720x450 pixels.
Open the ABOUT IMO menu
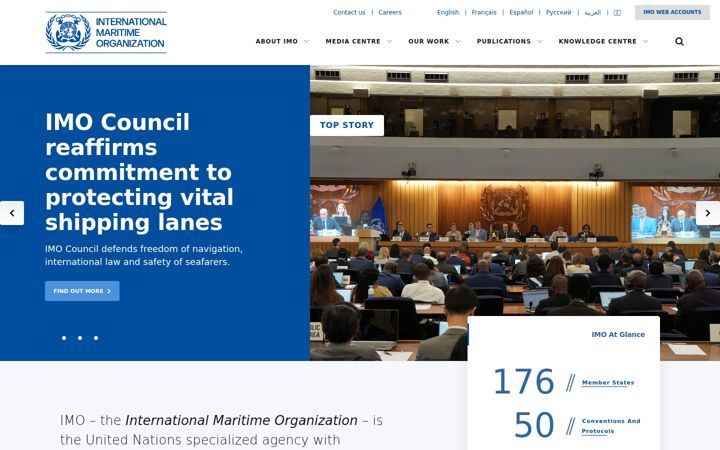click(x=276, y=41)
